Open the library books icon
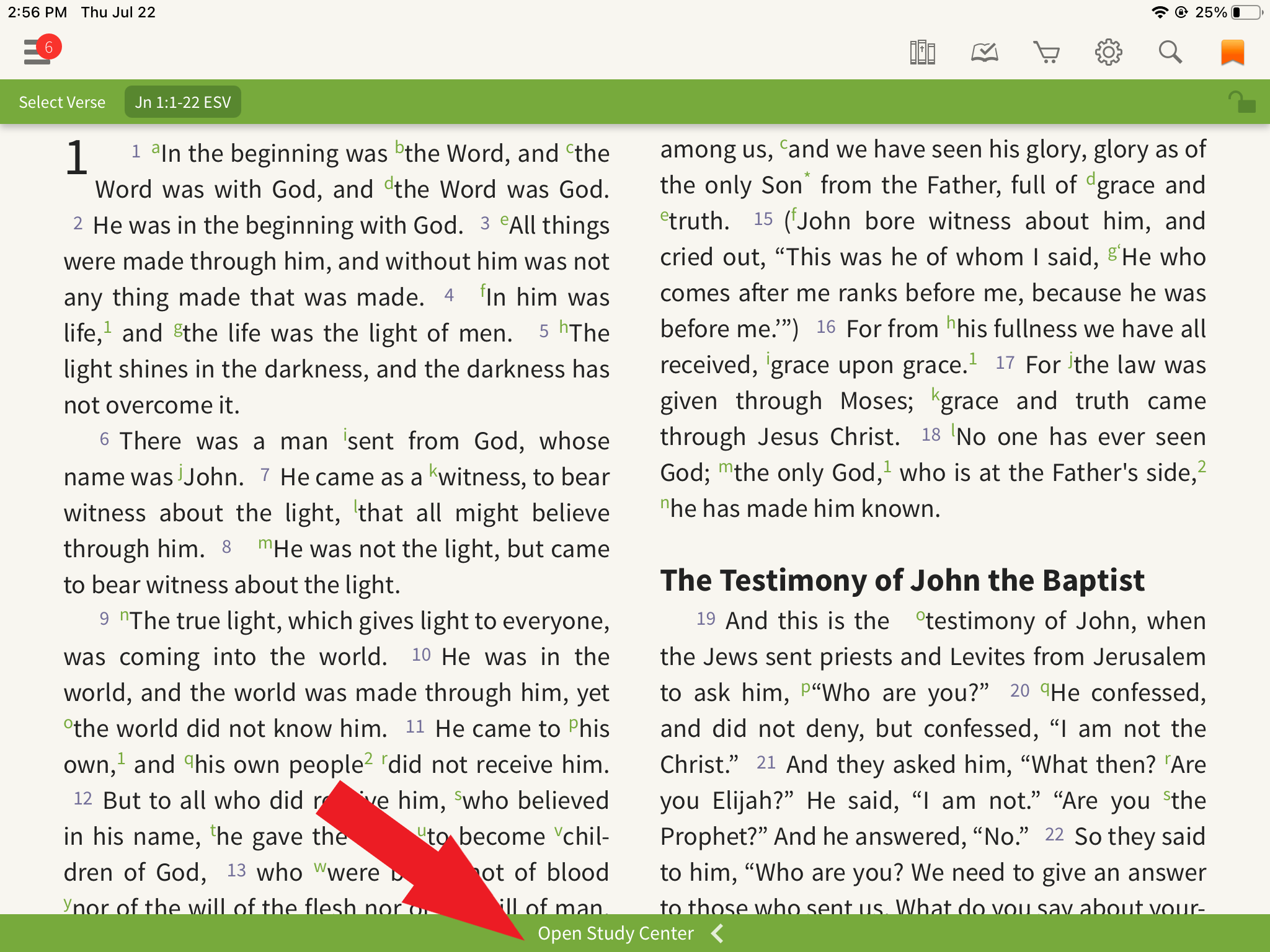The height and width of the screenshot is (952, 1270). point(922,52)
